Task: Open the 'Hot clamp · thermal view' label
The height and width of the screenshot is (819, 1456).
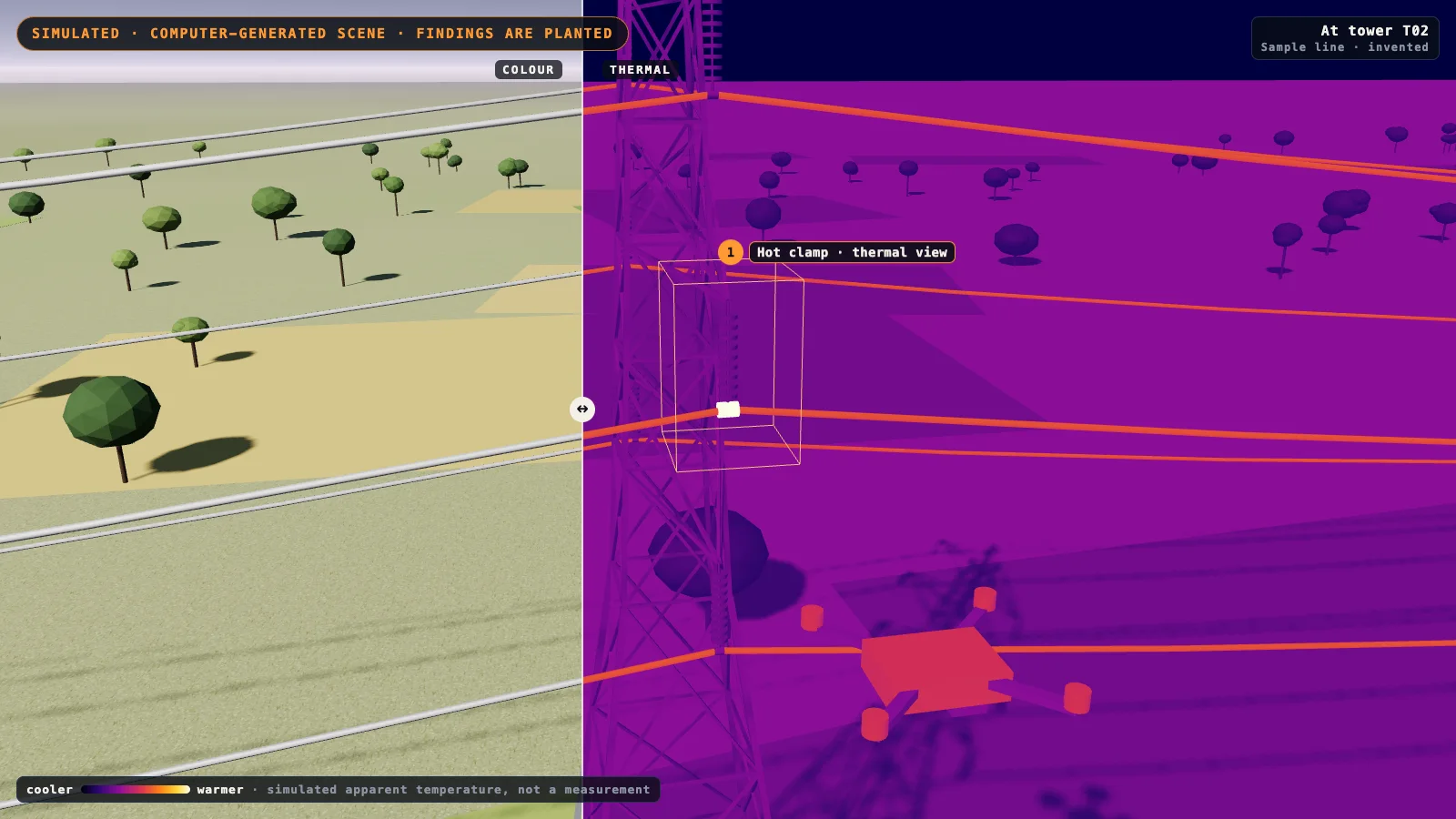Action: (852, 252)
